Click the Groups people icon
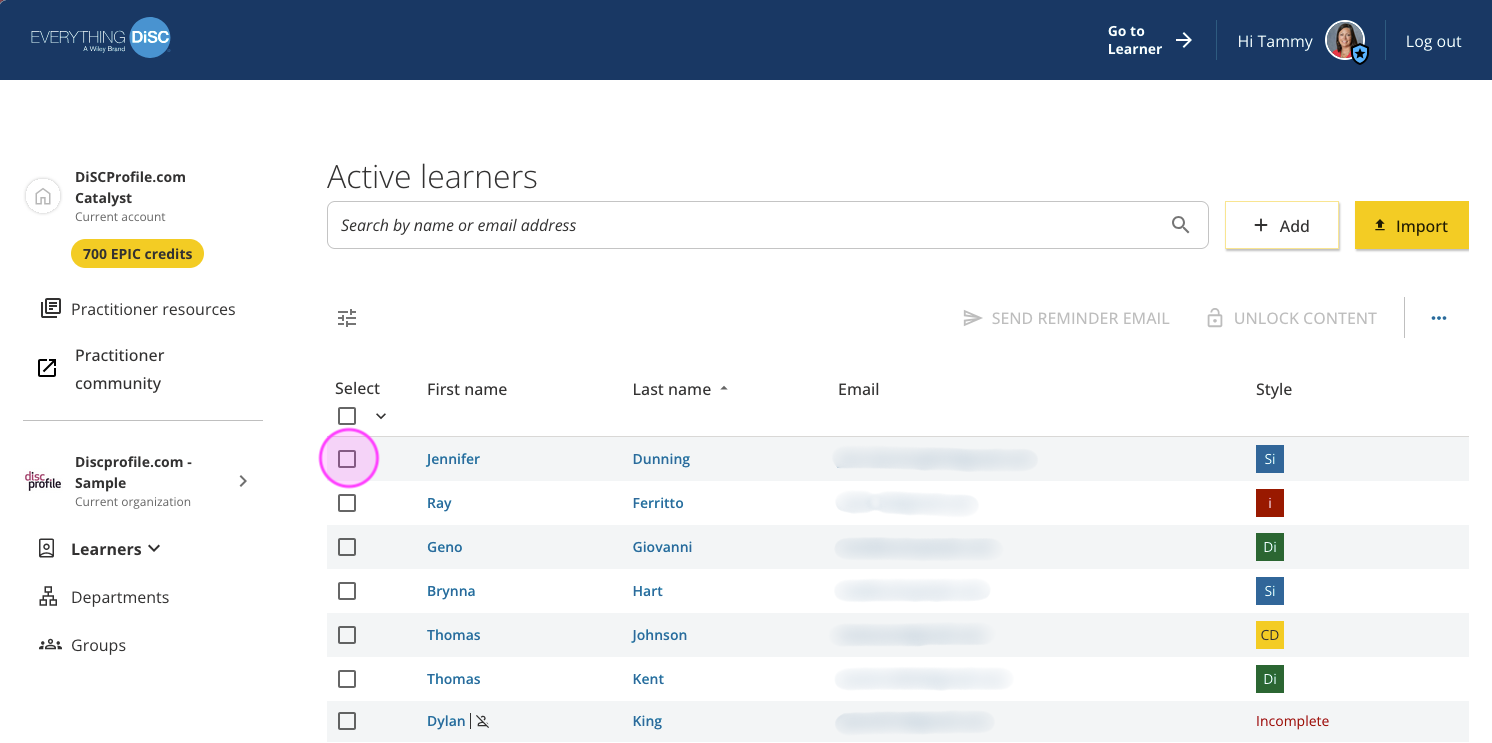The height and width of the screenshot is (743, 1492). pos(50,645)
